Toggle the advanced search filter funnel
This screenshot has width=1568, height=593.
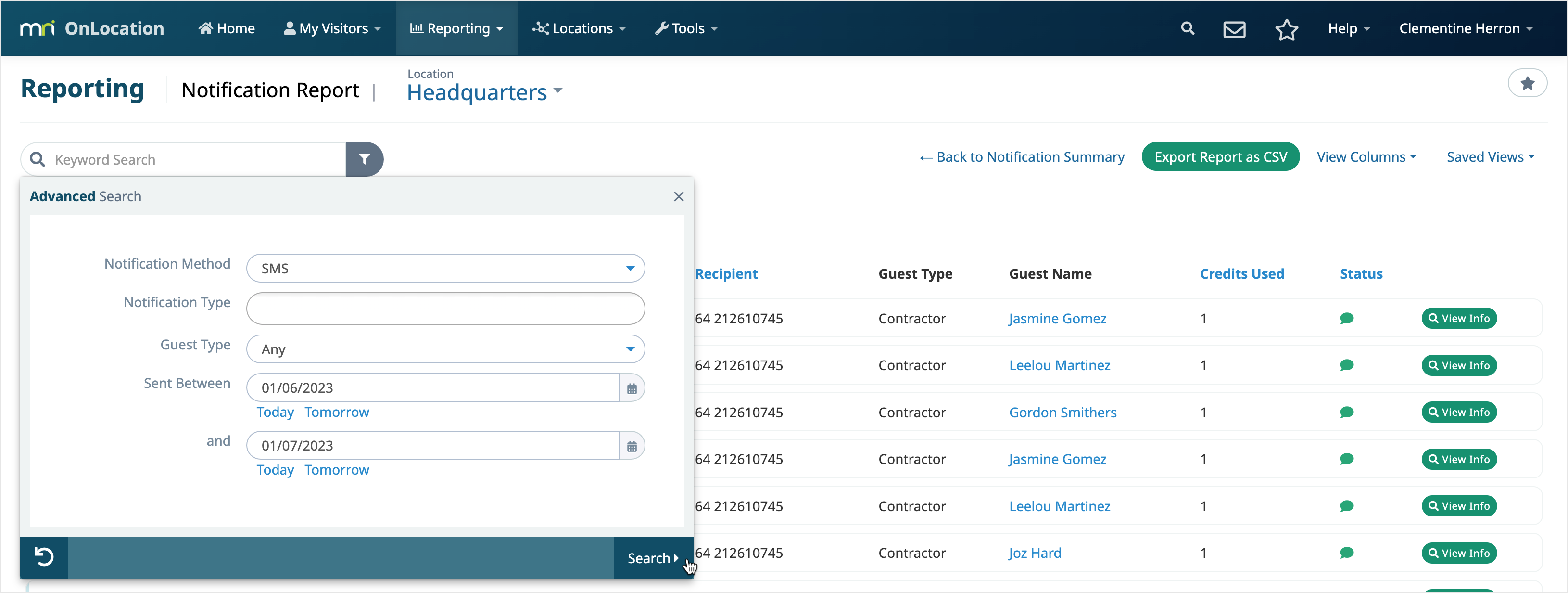click(x=364, y=159)
